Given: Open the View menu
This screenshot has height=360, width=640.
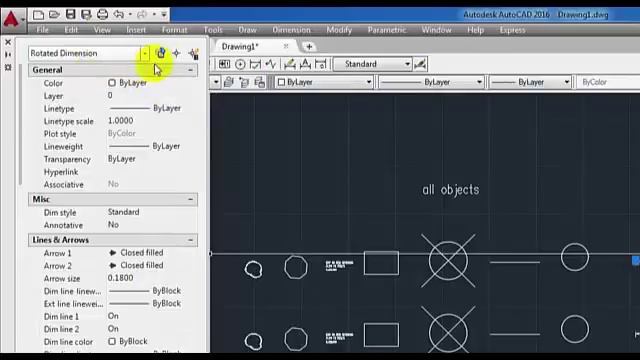Looking at the screenshot, I should [x=102, y=30].
